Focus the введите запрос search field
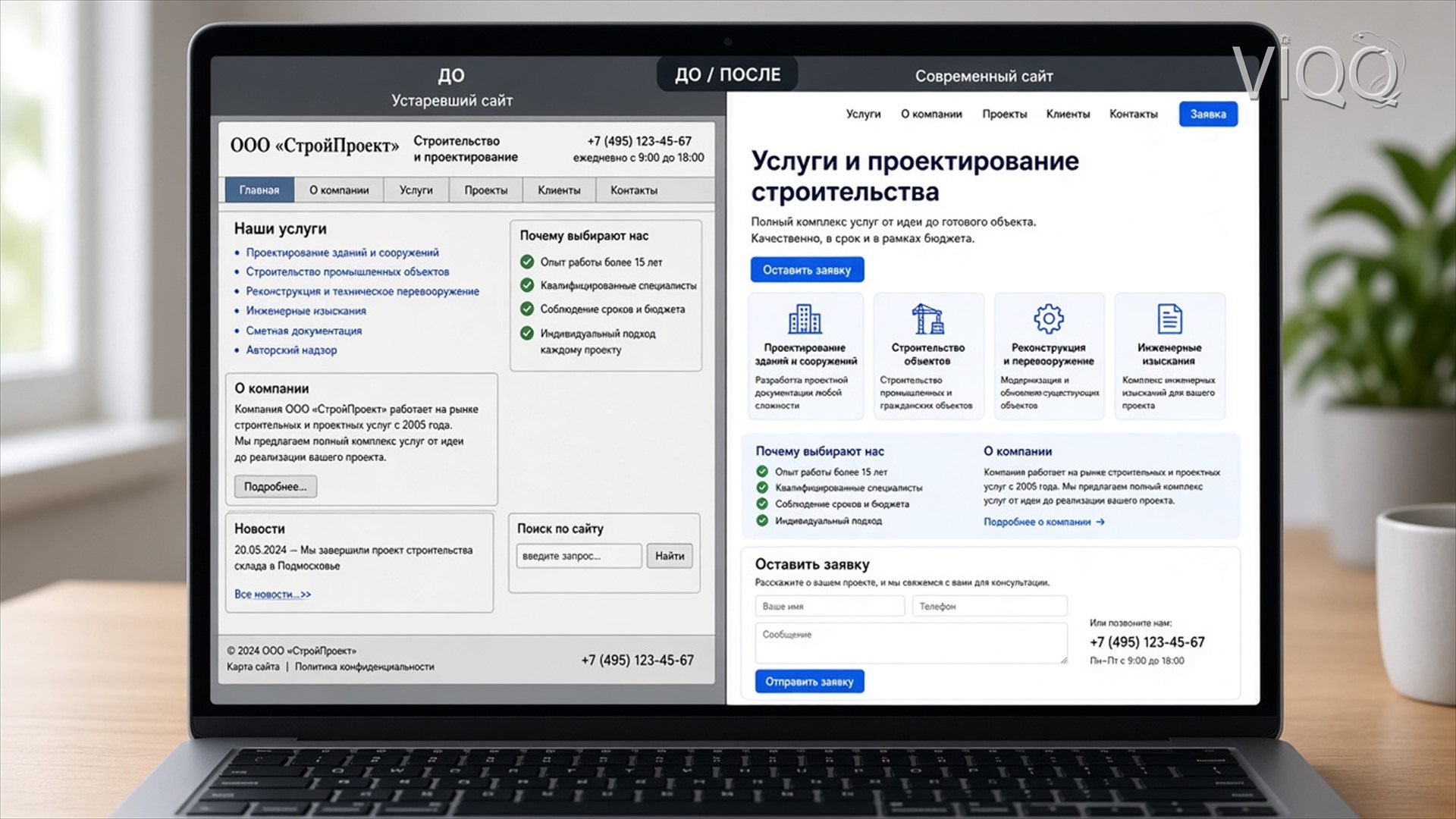The width and height of the screenshot is (1456, 819). point(579,556)
